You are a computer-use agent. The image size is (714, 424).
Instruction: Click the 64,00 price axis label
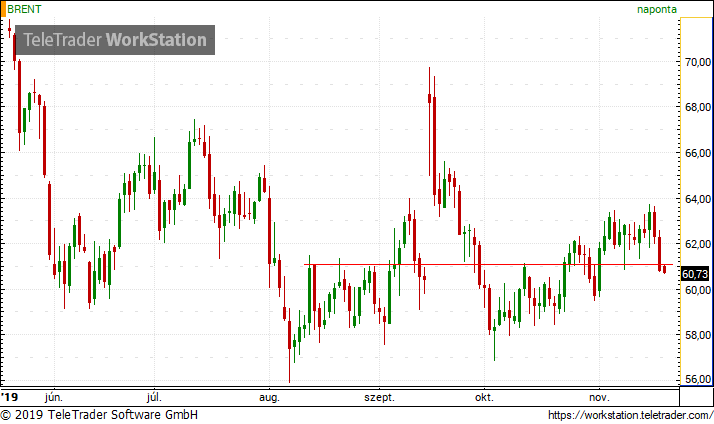click(698, 199)
